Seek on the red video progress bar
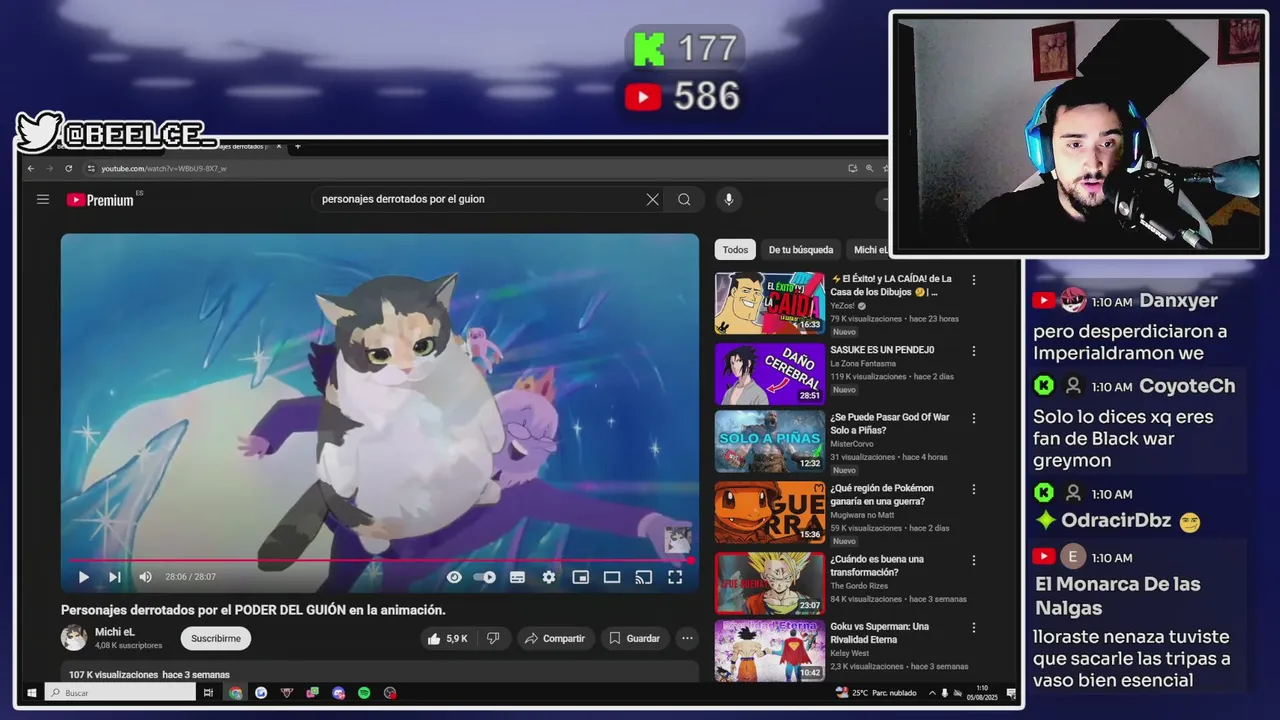Viewport: 1280px width, 720px height. (380, 560)
